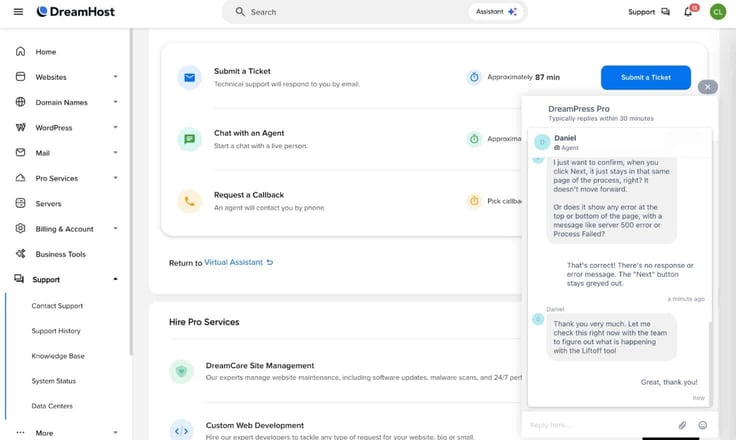Open Support History submenu item

point(56,331)
